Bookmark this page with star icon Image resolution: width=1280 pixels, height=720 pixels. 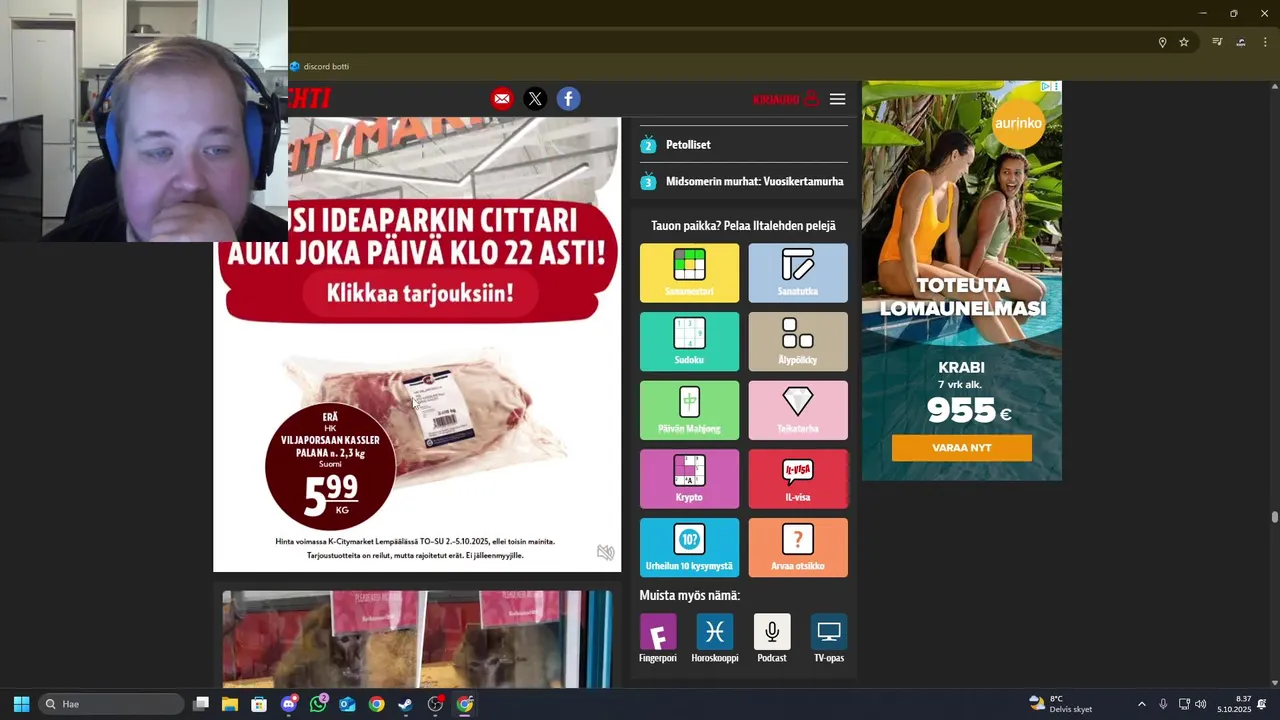(1184, 42)
